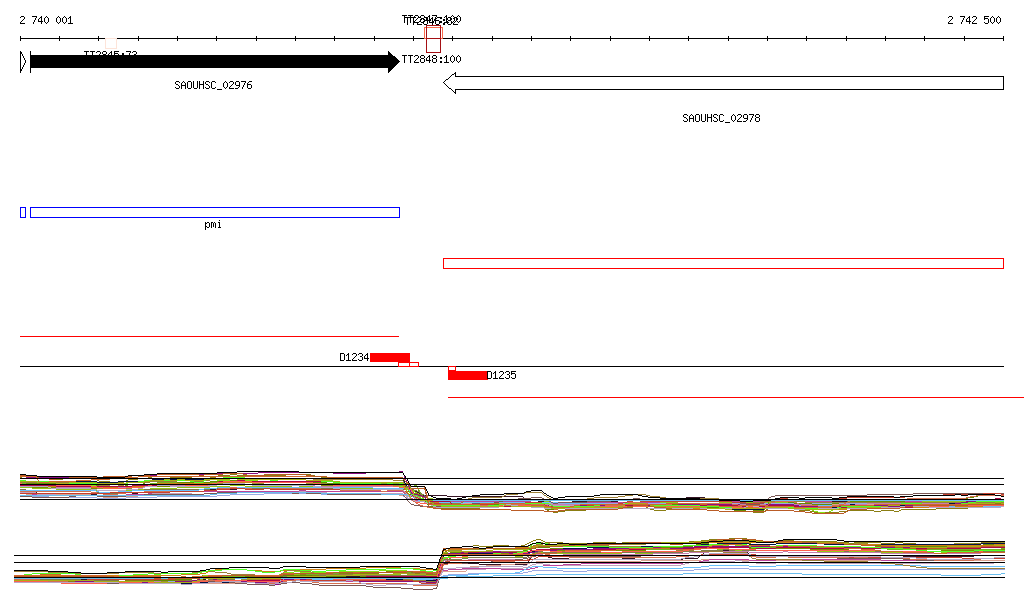Click the start coordinate 2 740 001
This screenshot has width=1024, height=611.
tap(46, 20)
